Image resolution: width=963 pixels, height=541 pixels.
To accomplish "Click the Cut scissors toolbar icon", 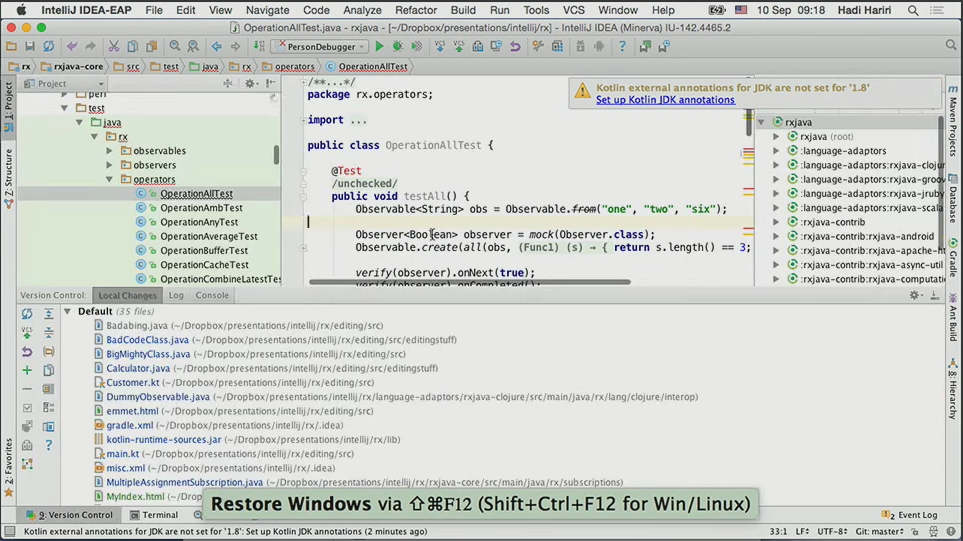I will 114,47.
